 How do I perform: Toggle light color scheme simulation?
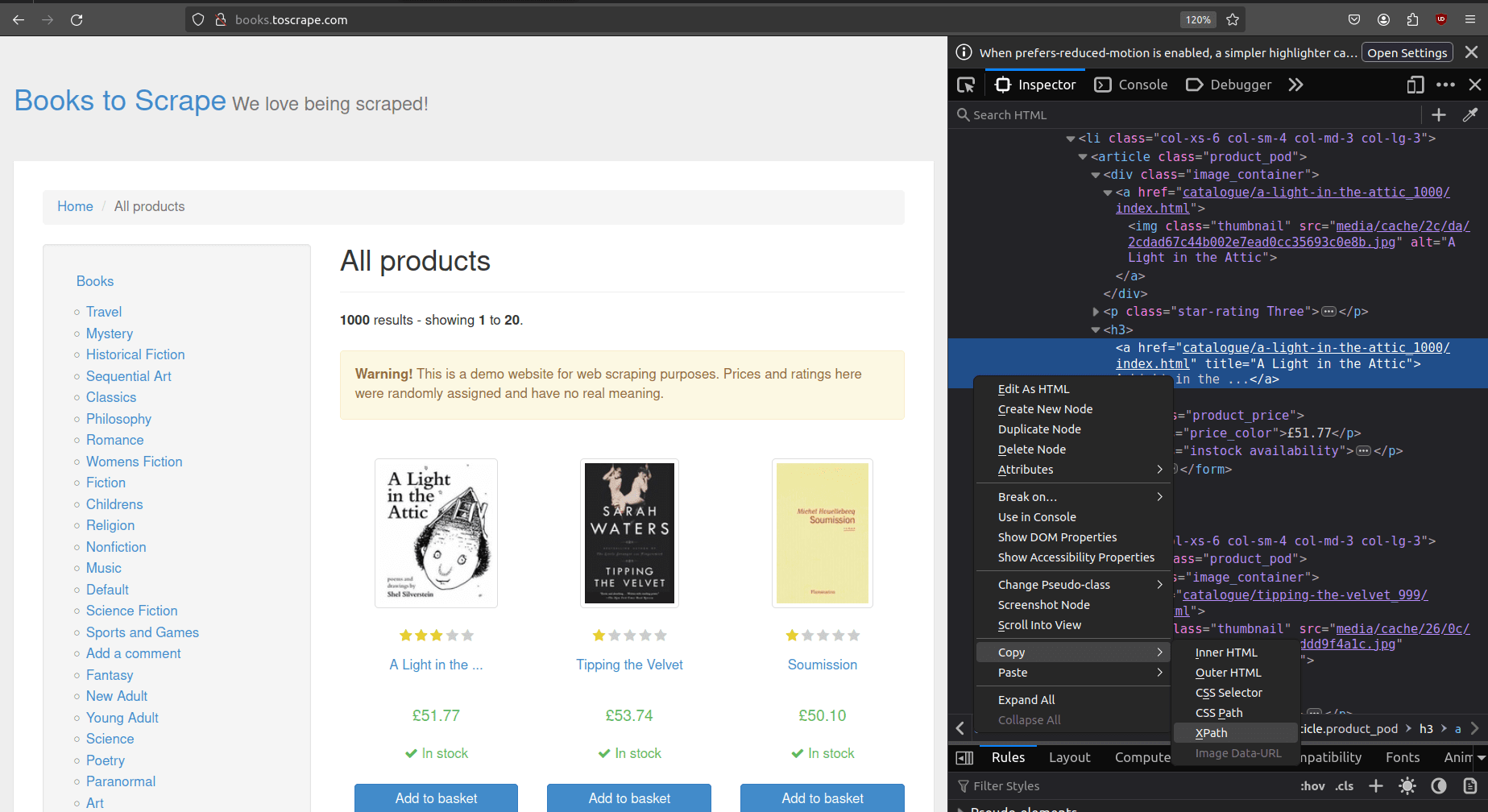point(1407,785)
